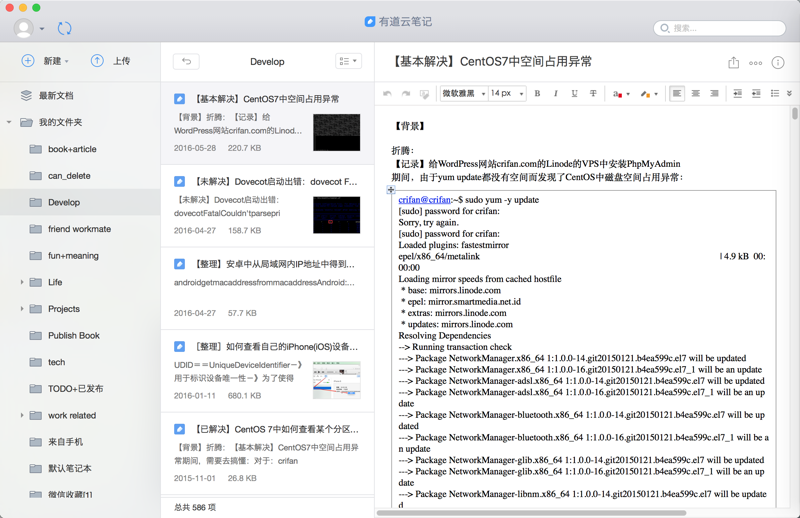Click the redo icon in the editor toolbar
The image size is (800, 518).
[406, 93]
